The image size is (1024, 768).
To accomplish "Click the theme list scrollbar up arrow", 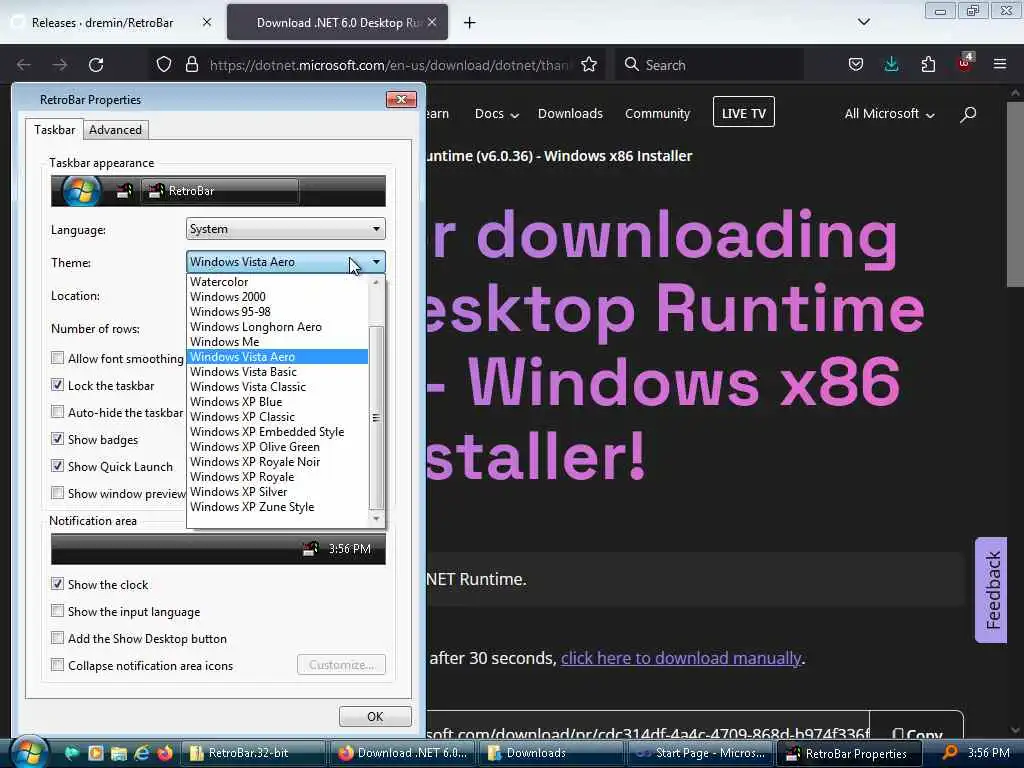I will (x=376, y=282).
